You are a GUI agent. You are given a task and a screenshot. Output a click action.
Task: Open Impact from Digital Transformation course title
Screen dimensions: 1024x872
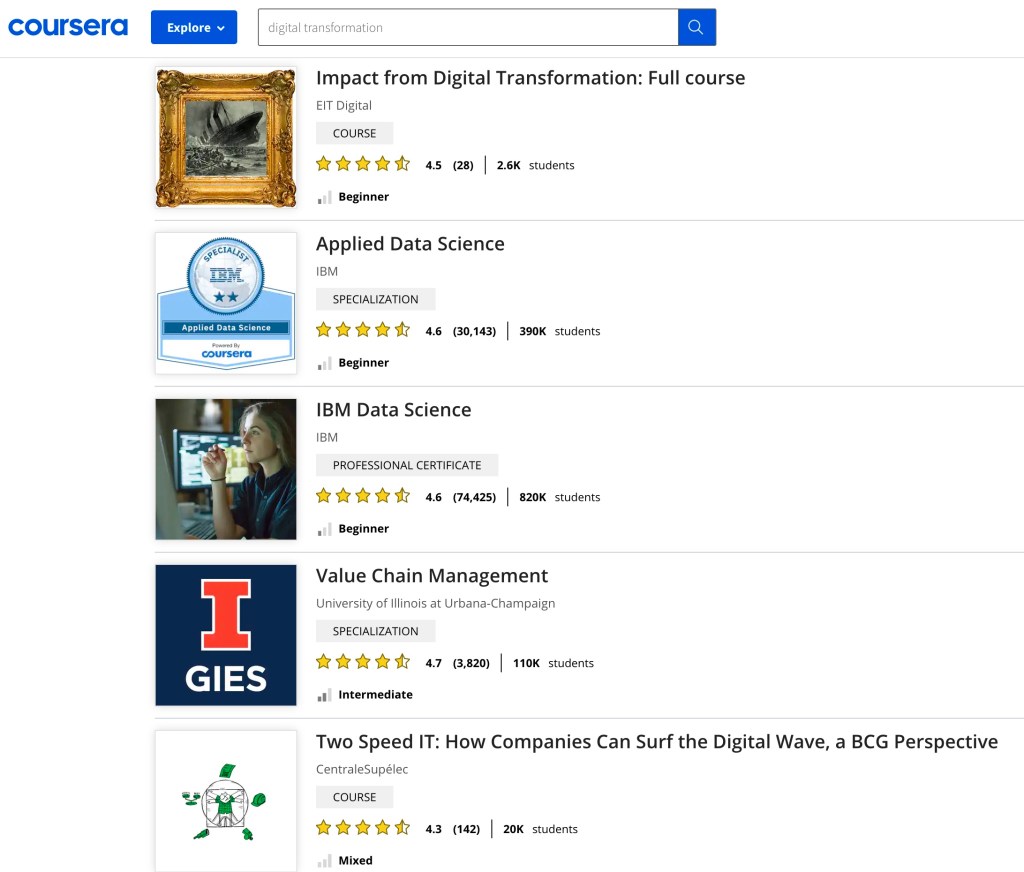(x=530, y=78)
